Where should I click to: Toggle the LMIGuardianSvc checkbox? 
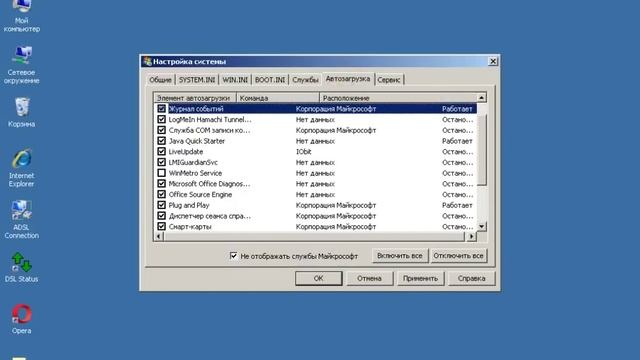(x=161, y=162)
